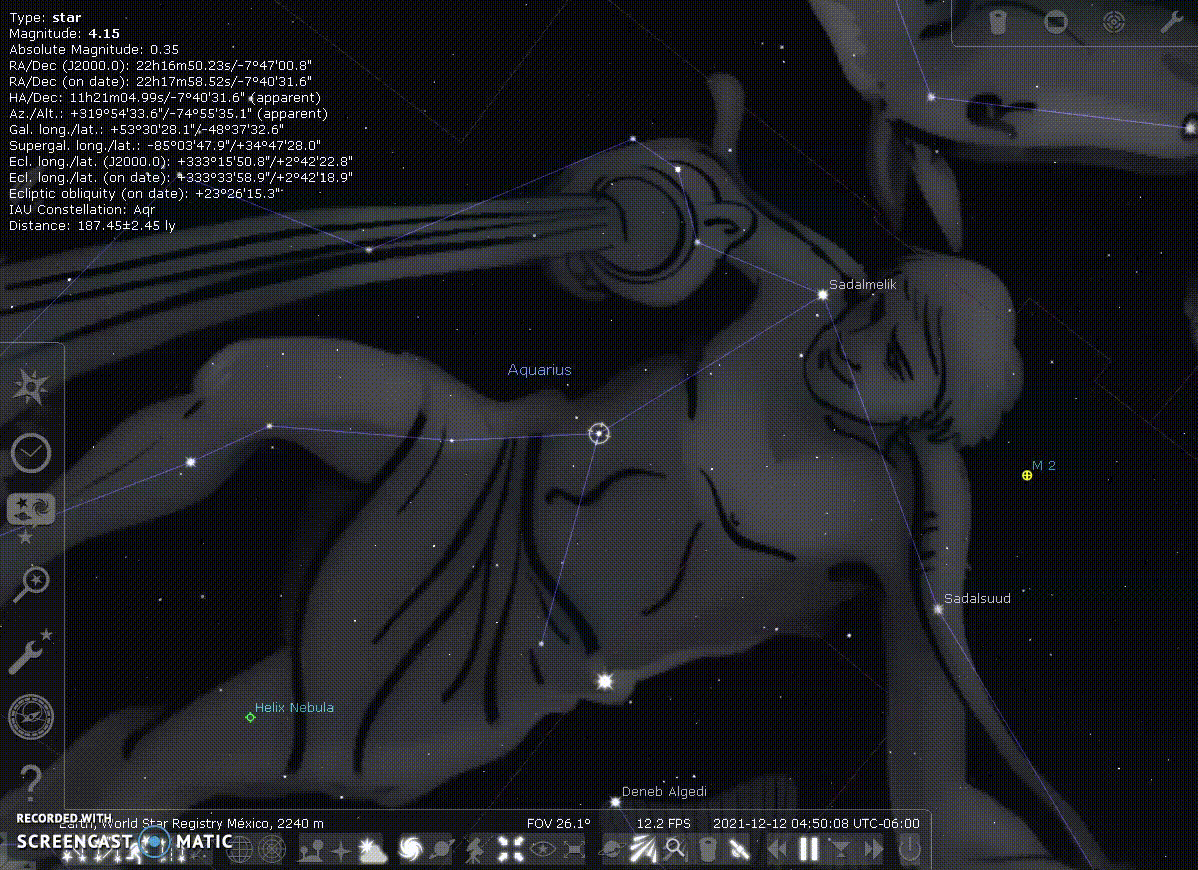Toggle night mode eye icon

(542, 849)
